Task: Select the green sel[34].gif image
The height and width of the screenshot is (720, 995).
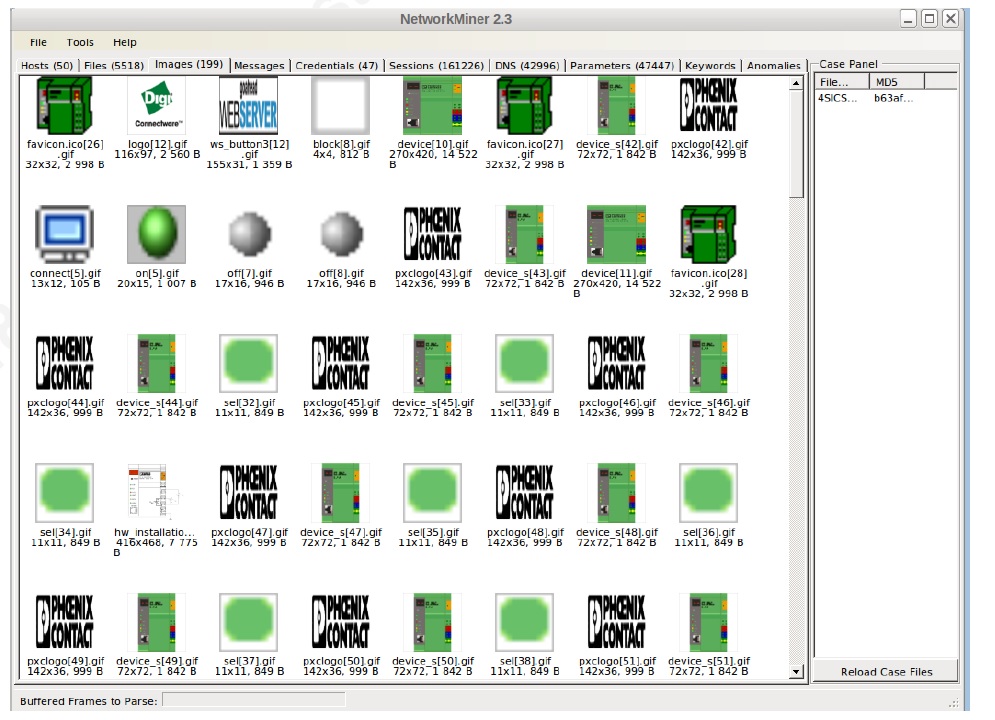Action: [x=65, y=493]
